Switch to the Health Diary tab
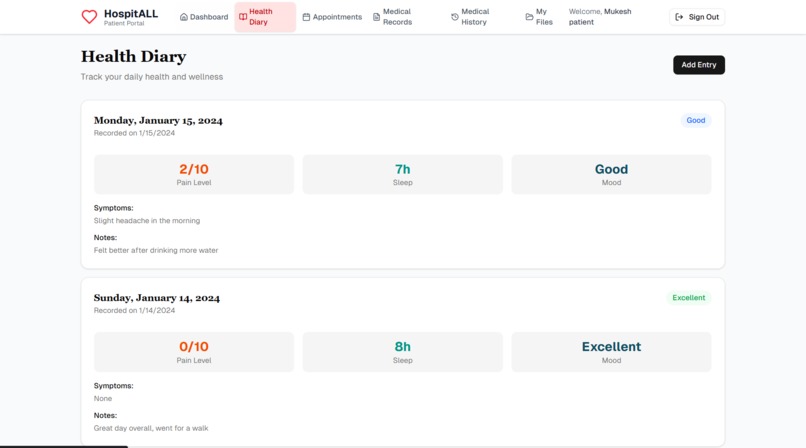Screen dimensions: 806x448 point(265,17)
